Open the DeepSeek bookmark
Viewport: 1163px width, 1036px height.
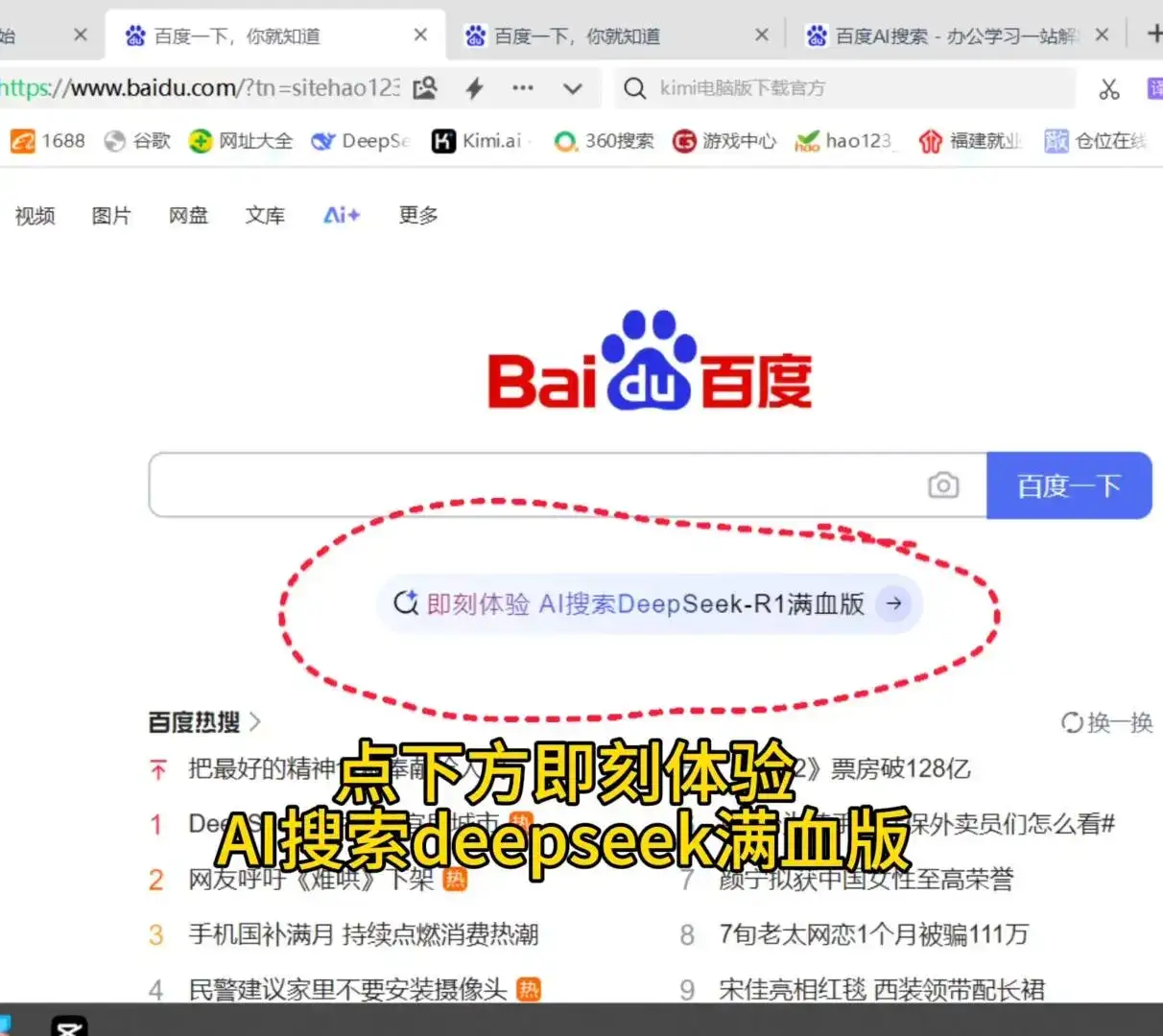pos(360,141)
